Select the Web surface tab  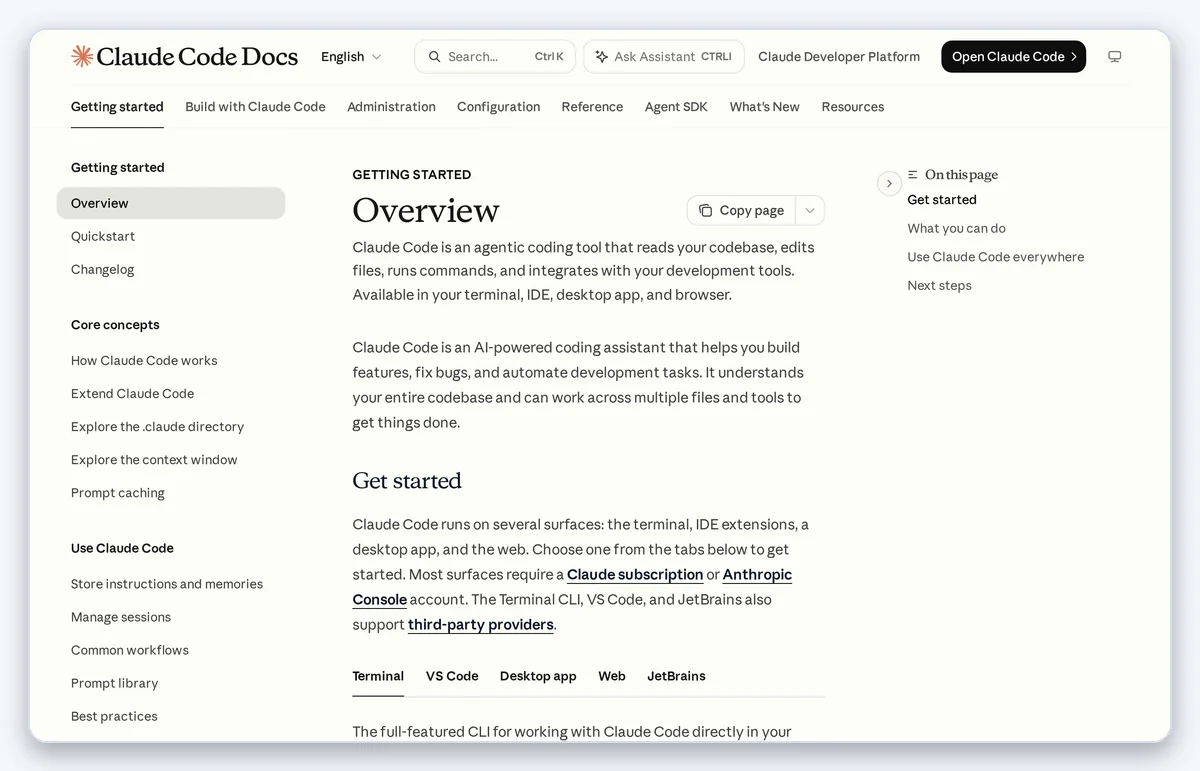point(612,676)
